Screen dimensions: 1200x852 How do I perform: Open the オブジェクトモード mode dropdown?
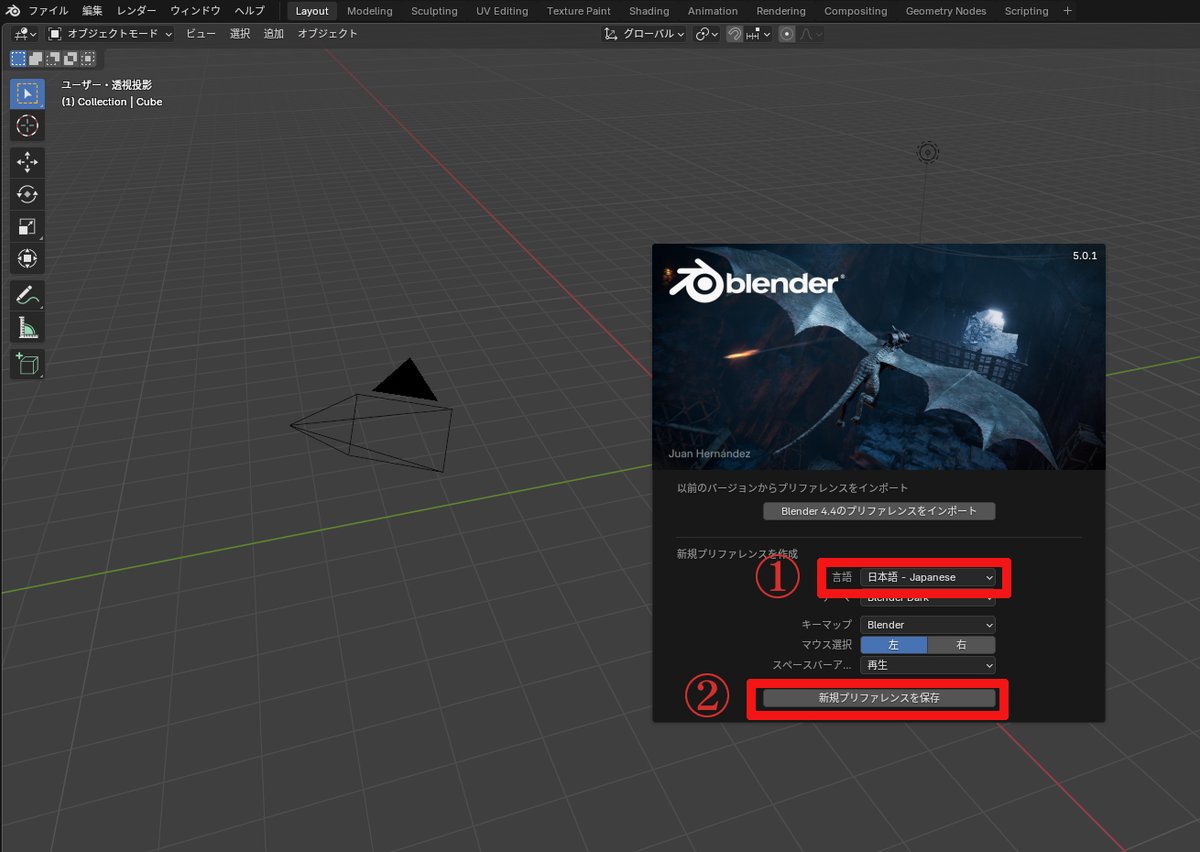click(x=111, y=34)
